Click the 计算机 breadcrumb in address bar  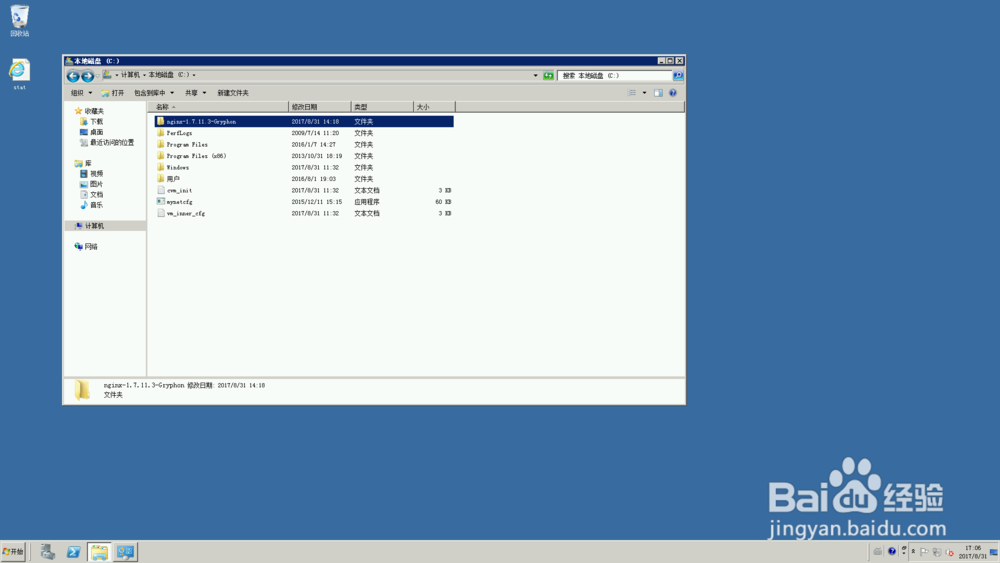point(130,75)
